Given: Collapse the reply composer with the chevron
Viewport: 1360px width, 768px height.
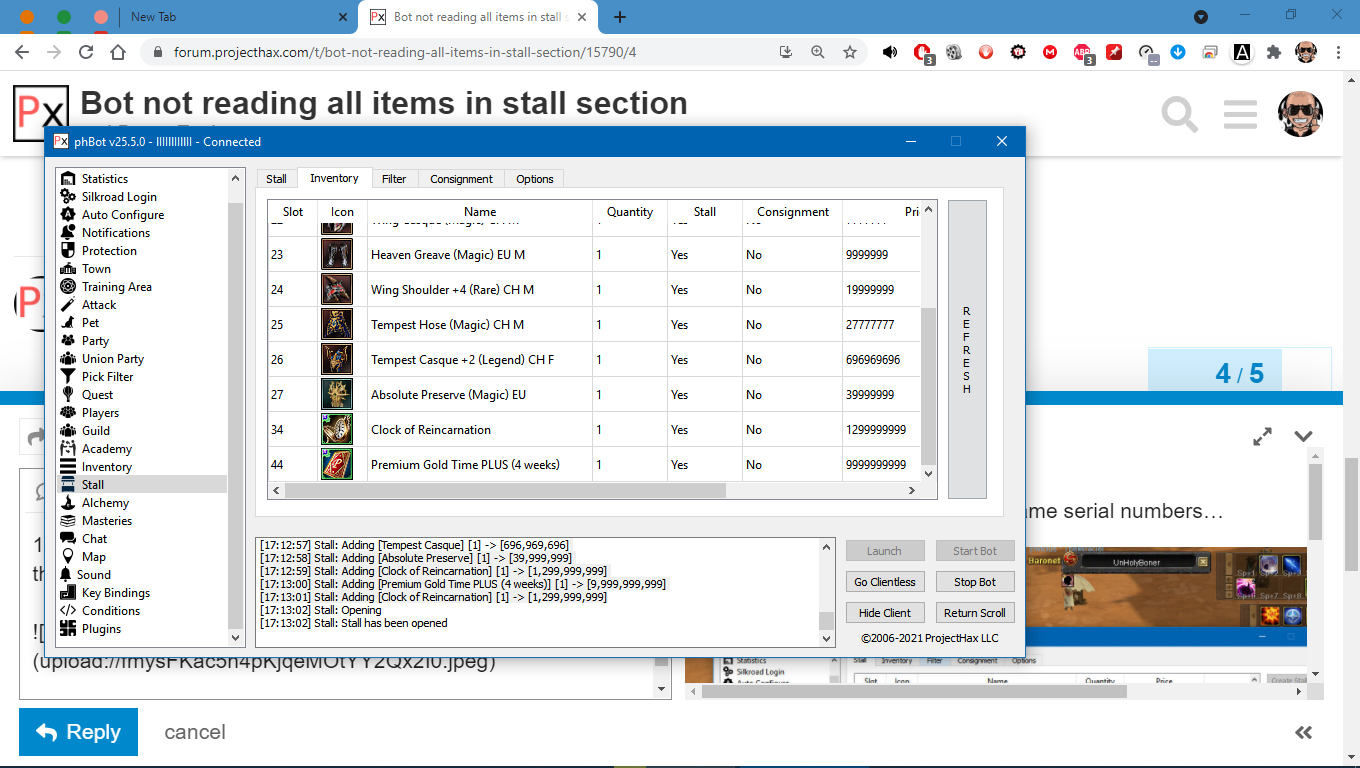Looking at the screenshot, I should 1303,436.
